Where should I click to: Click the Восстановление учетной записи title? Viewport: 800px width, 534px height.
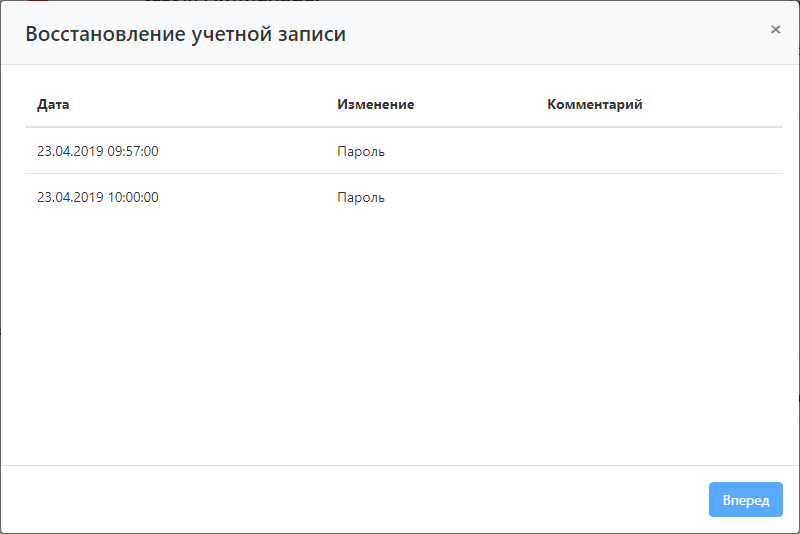click(185, 34)
